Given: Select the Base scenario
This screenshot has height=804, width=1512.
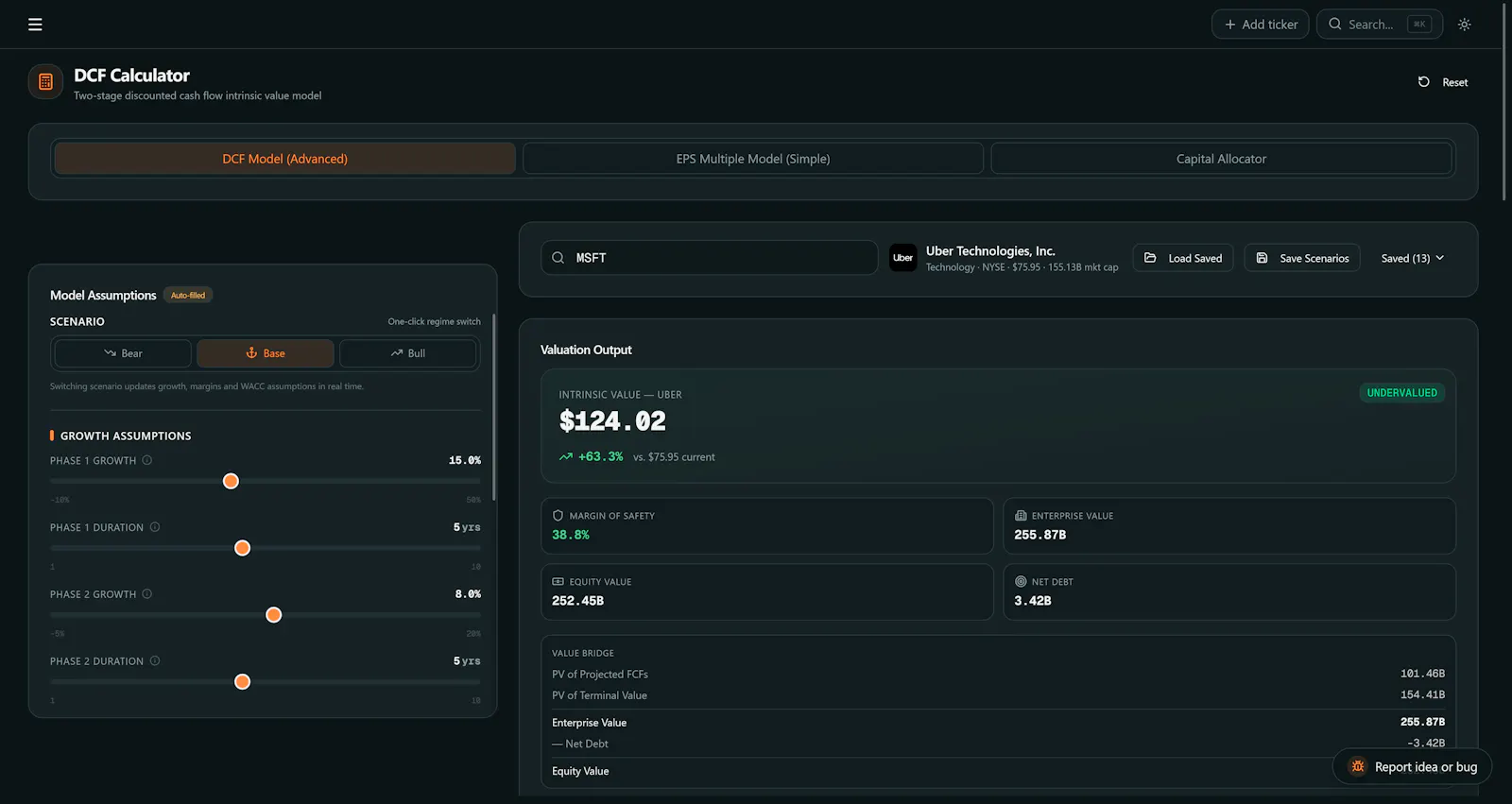Looking at the screenshot, I should [x=266, y=353].
